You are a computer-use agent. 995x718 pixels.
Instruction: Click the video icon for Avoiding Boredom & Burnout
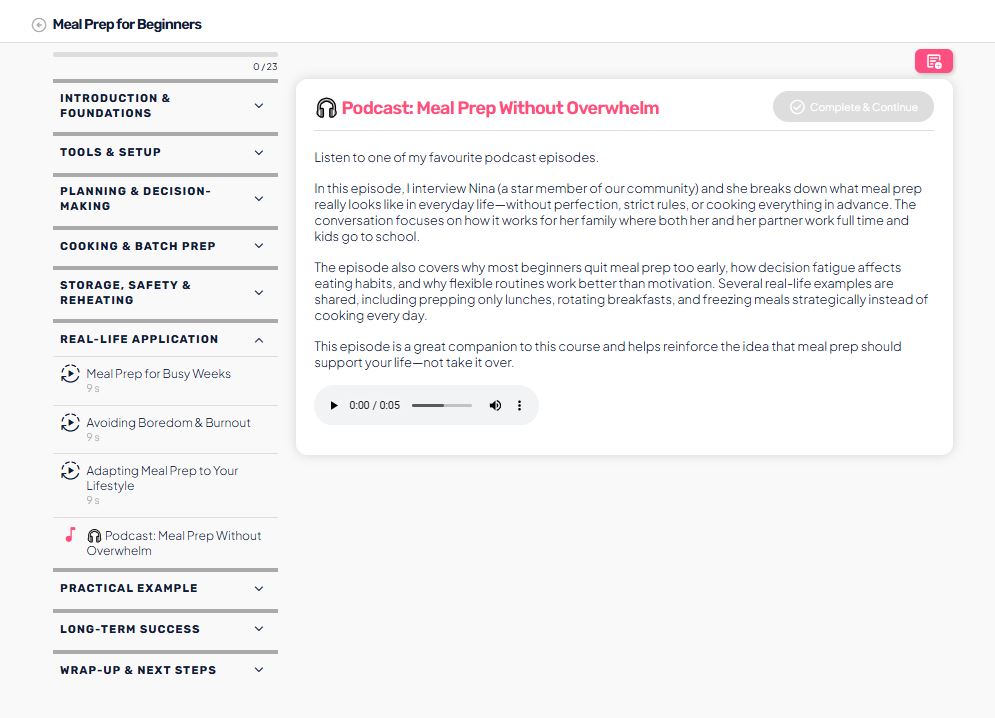(x=70, y=423)
